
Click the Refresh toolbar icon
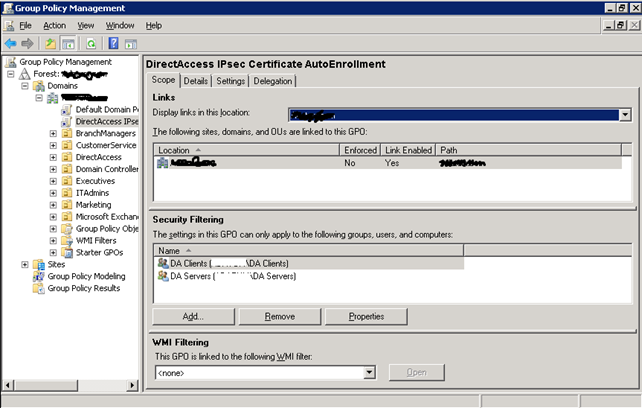[x=89, y=44]
